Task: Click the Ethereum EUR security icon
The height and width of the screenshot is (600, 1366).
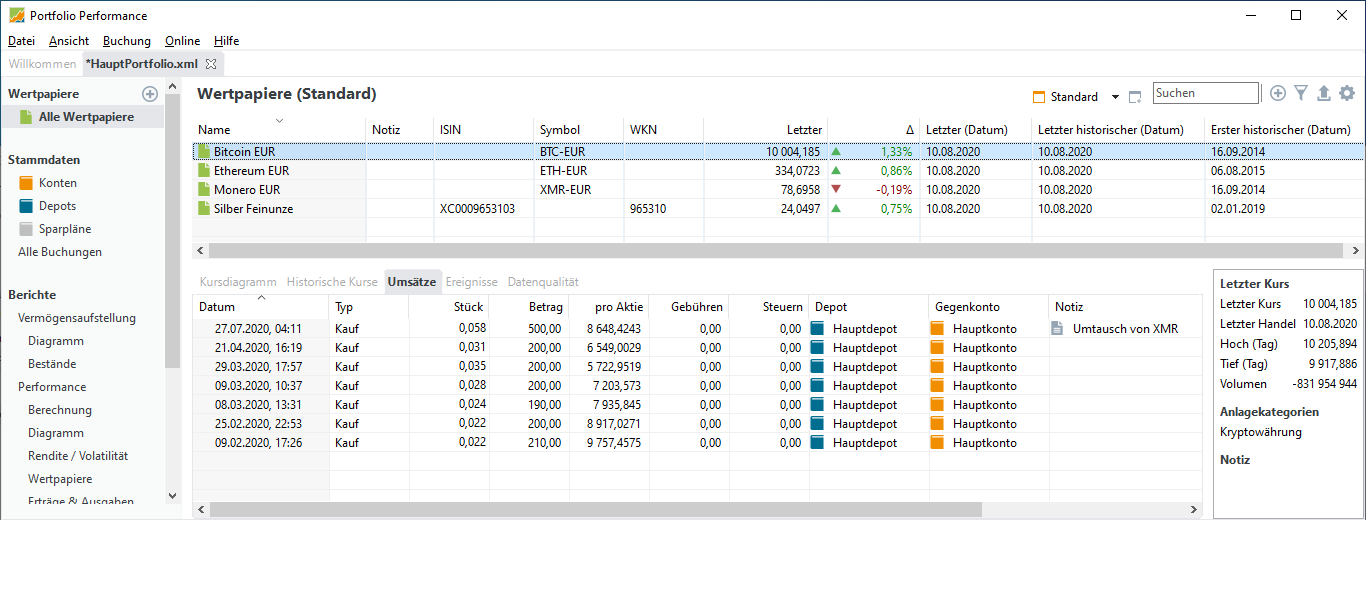Action: click(205, 171)
